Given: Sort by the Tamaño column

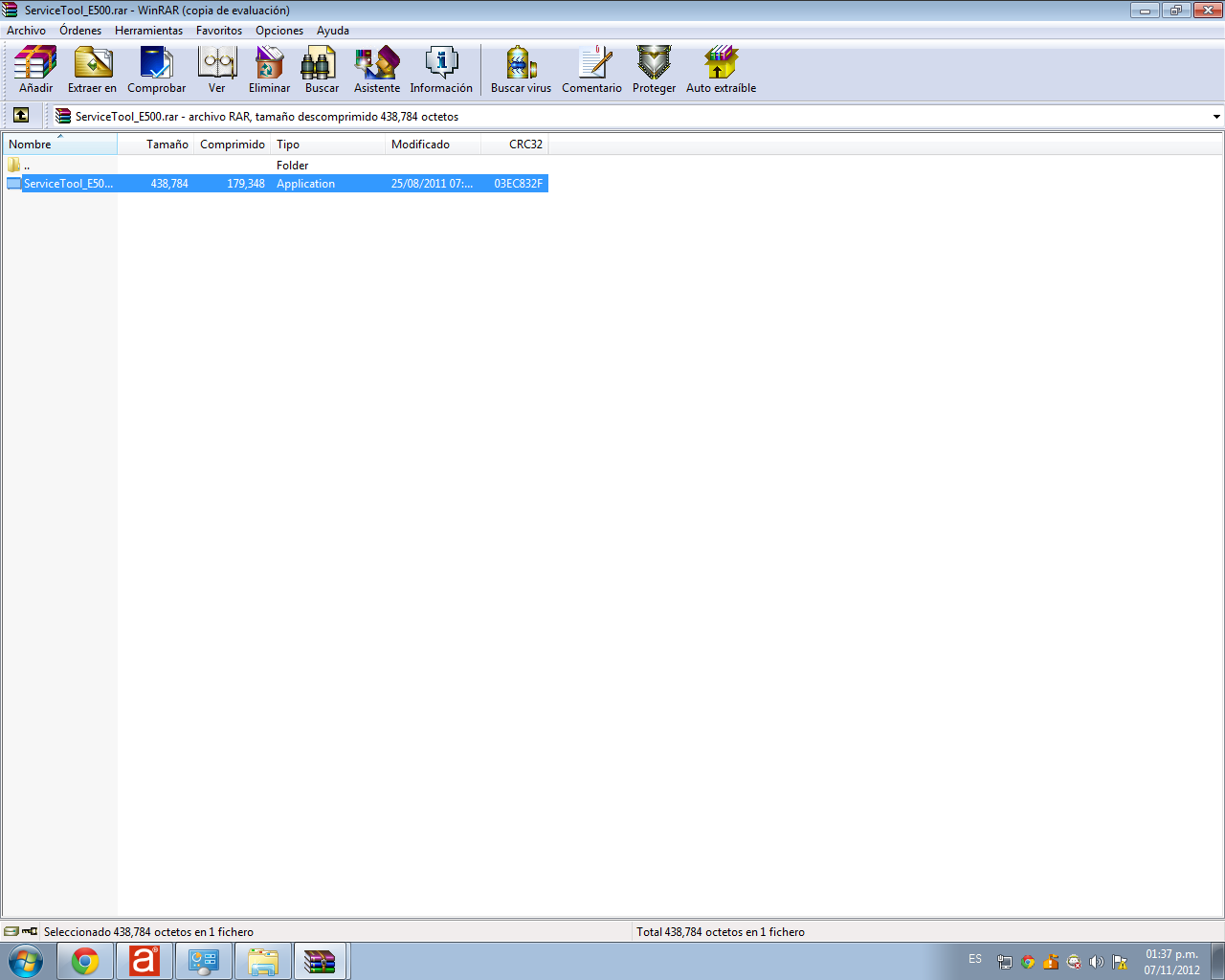Looking at the screenshot, I should click(156, 145).
